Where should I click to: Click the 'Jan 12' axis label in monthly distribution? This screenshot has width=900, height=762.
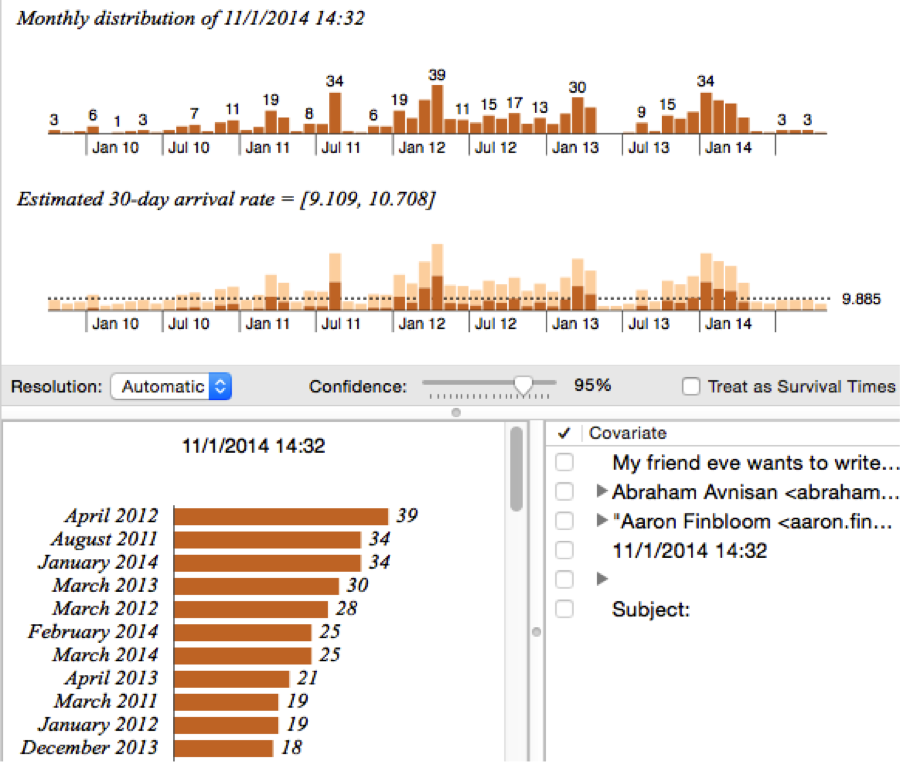(x=422, y=147)
